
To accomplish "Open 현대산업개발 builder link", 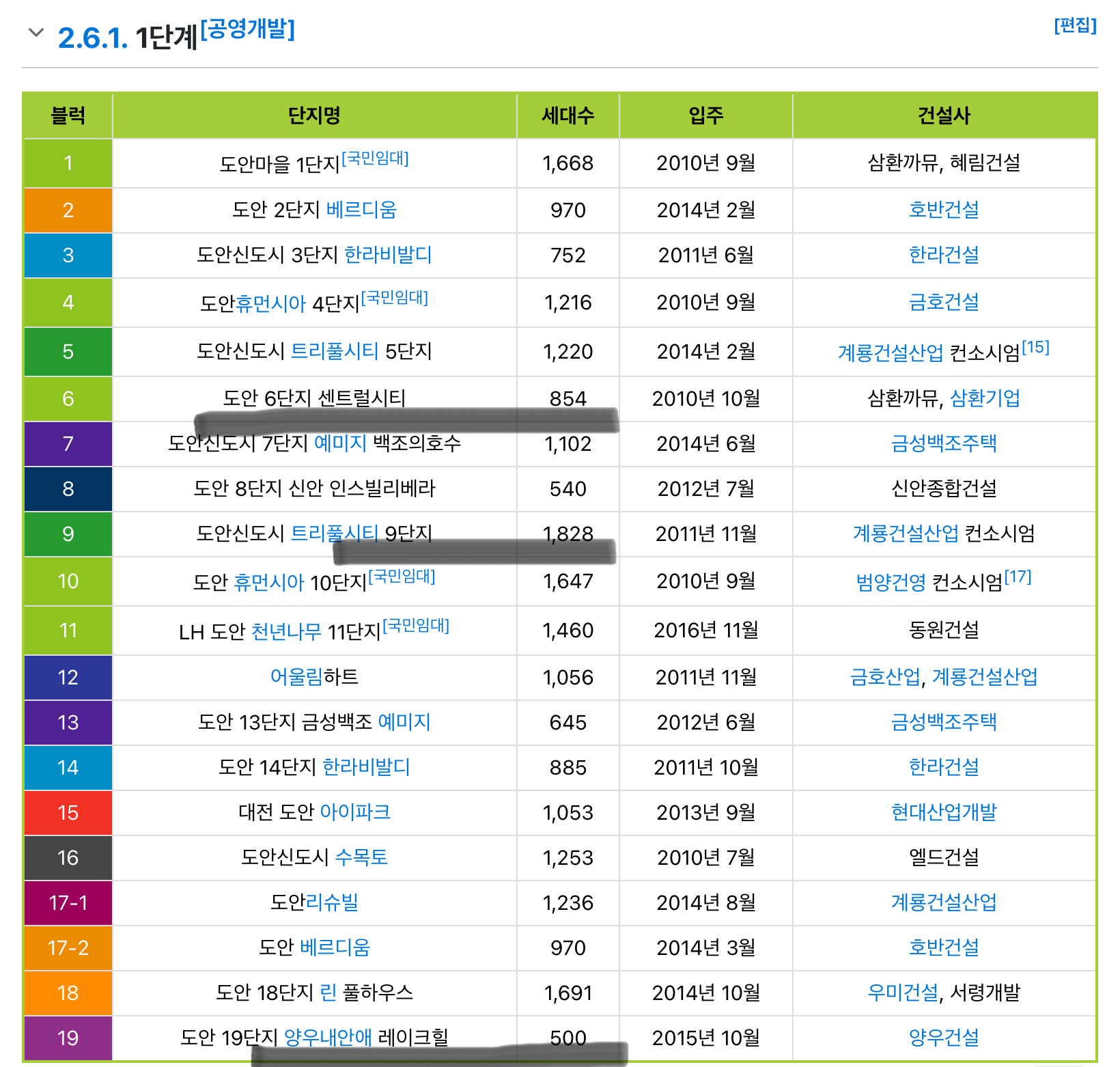I will (944, 812).
